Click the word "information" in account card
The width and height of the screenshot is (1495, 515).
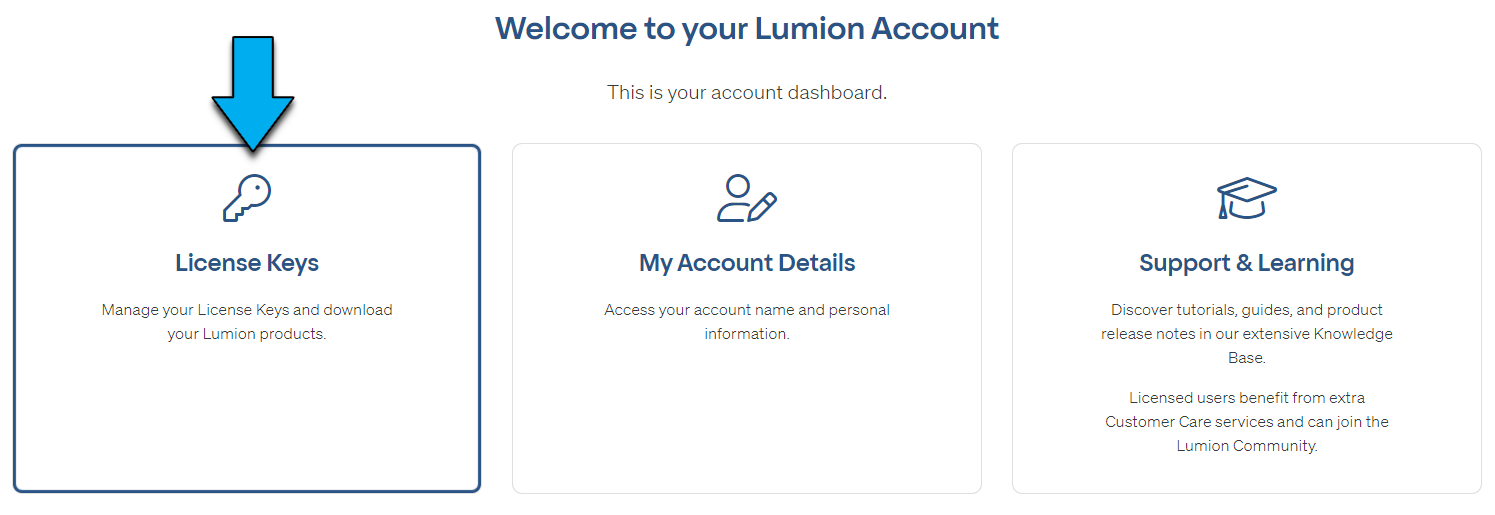(x=747, y=334)
